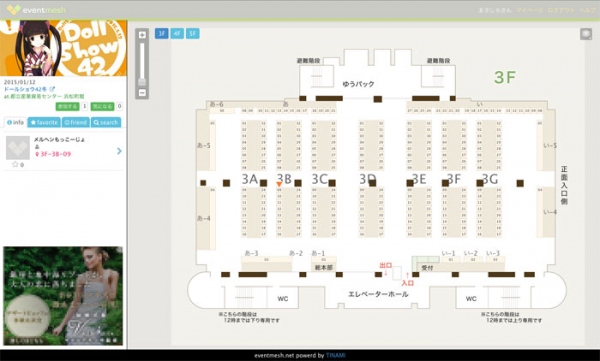Image resolution: width=600 pixels, height=361 pixels.
Task: Open the favorite tab
Action: pos(44,122)
